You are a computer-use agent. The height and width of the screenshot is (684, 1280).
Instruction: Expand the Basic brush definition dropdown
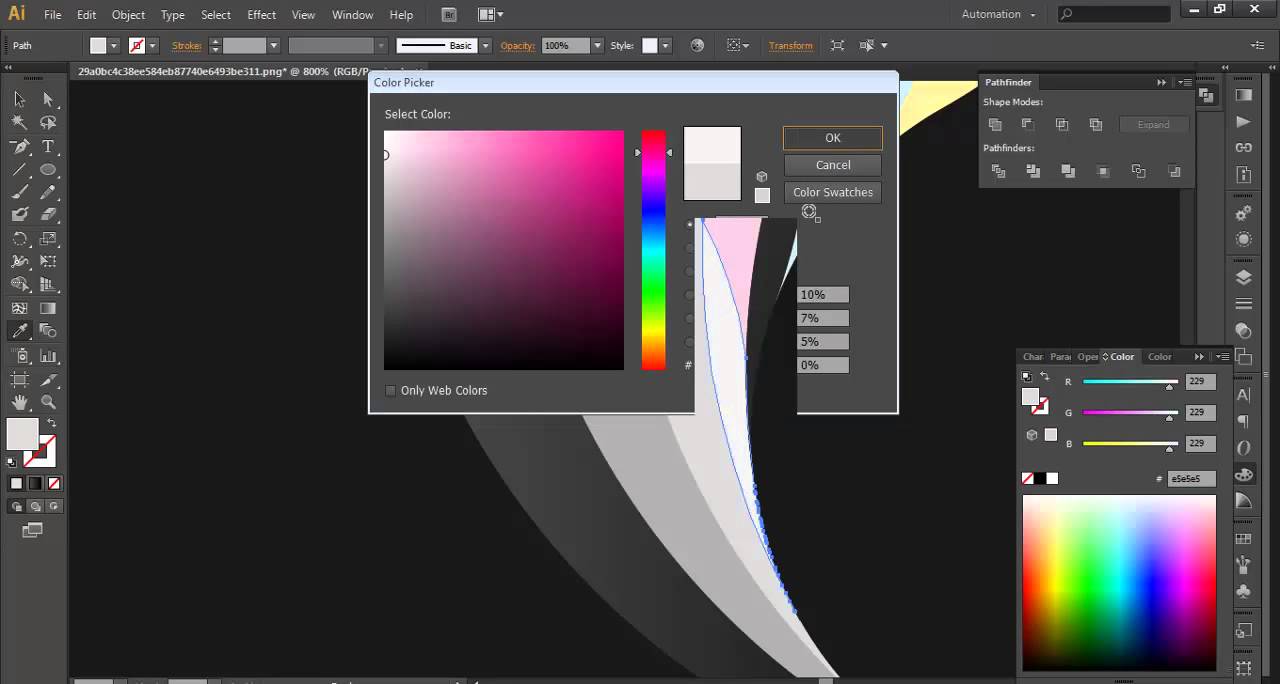pyautogui.click(x=485, y=46)
